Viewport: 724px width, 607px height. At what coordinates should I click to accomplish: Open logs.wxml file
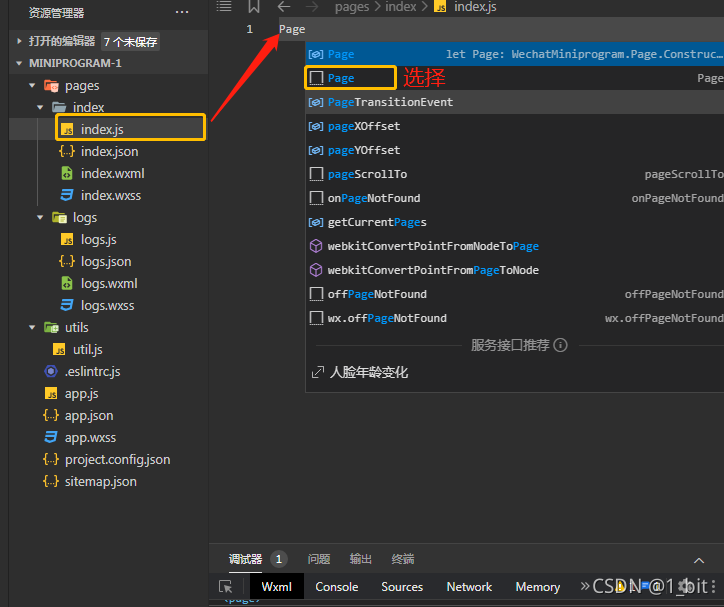109,284
